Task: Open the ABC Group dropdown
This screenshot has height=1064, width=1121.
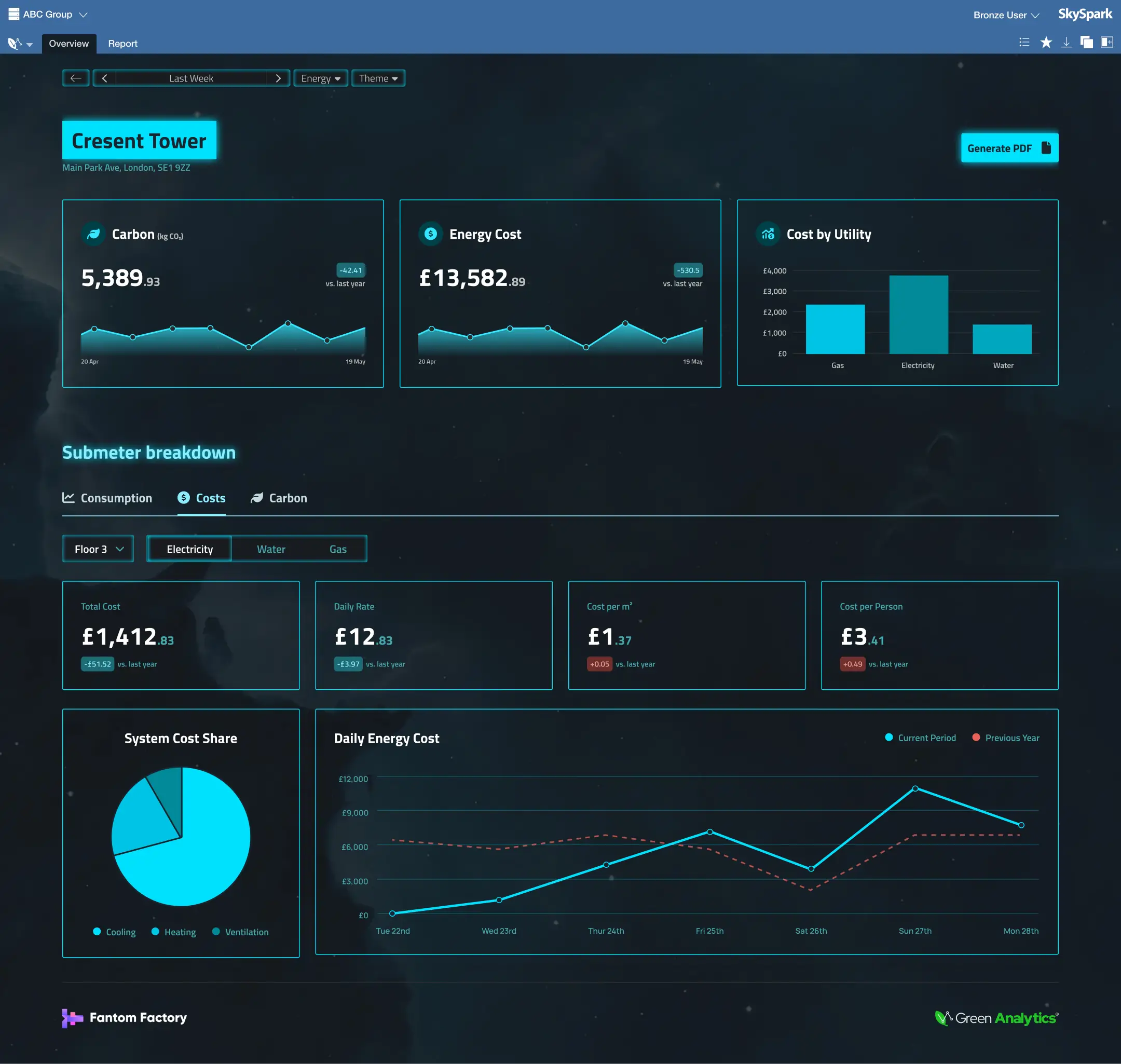Action: (x=48, y=13)
